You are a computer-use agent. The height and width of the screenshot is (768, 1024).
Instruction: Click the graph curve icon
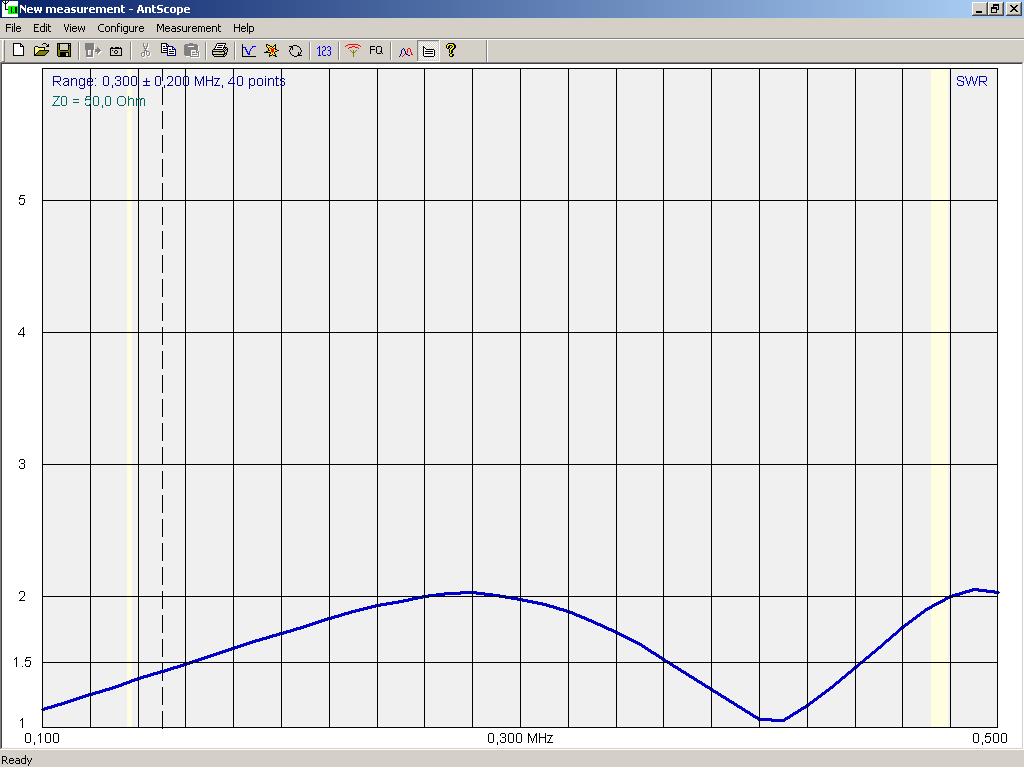tap(249, 50)
